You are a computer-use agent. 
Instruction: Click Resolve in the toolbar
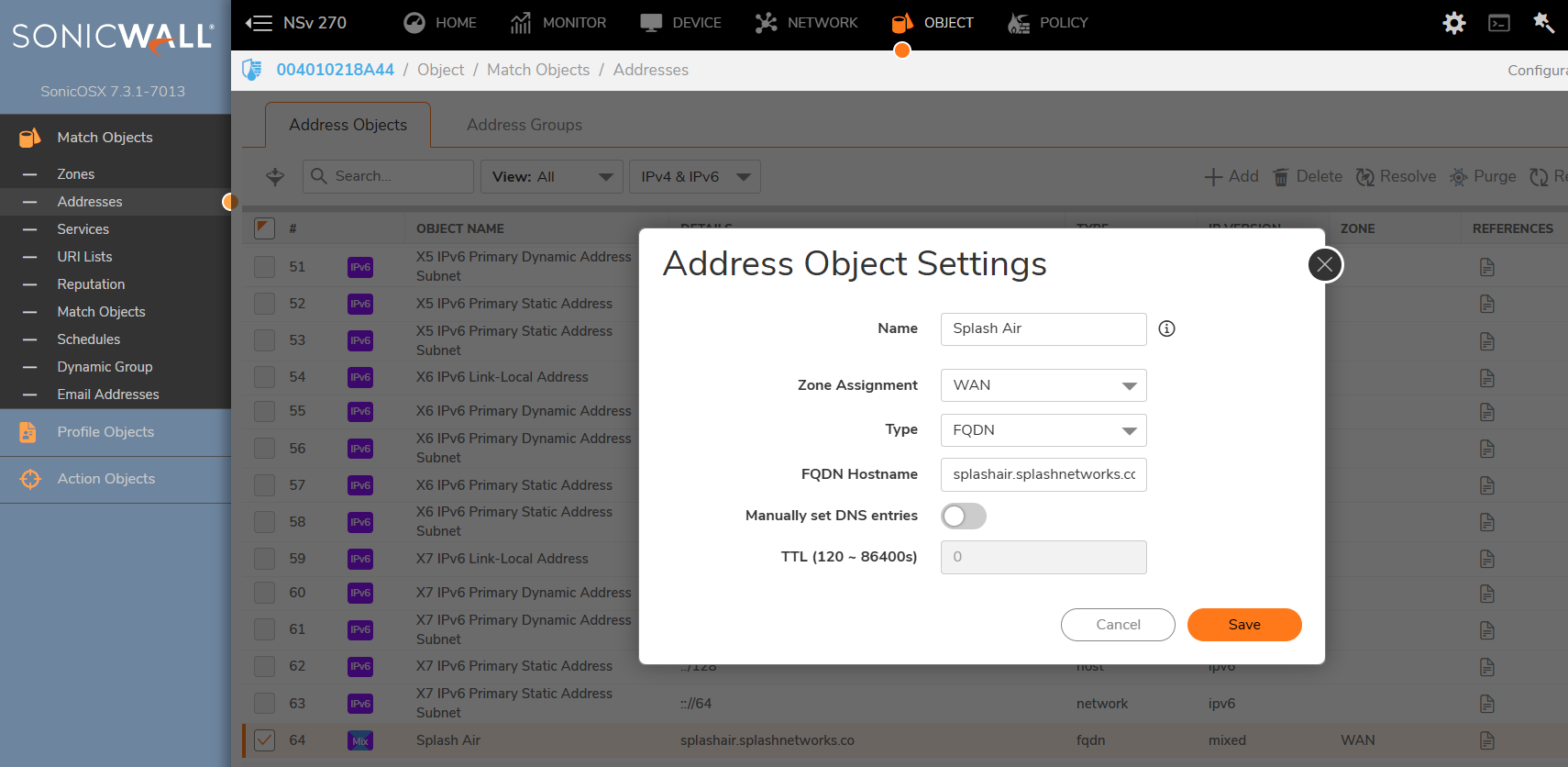(1396, 176)
